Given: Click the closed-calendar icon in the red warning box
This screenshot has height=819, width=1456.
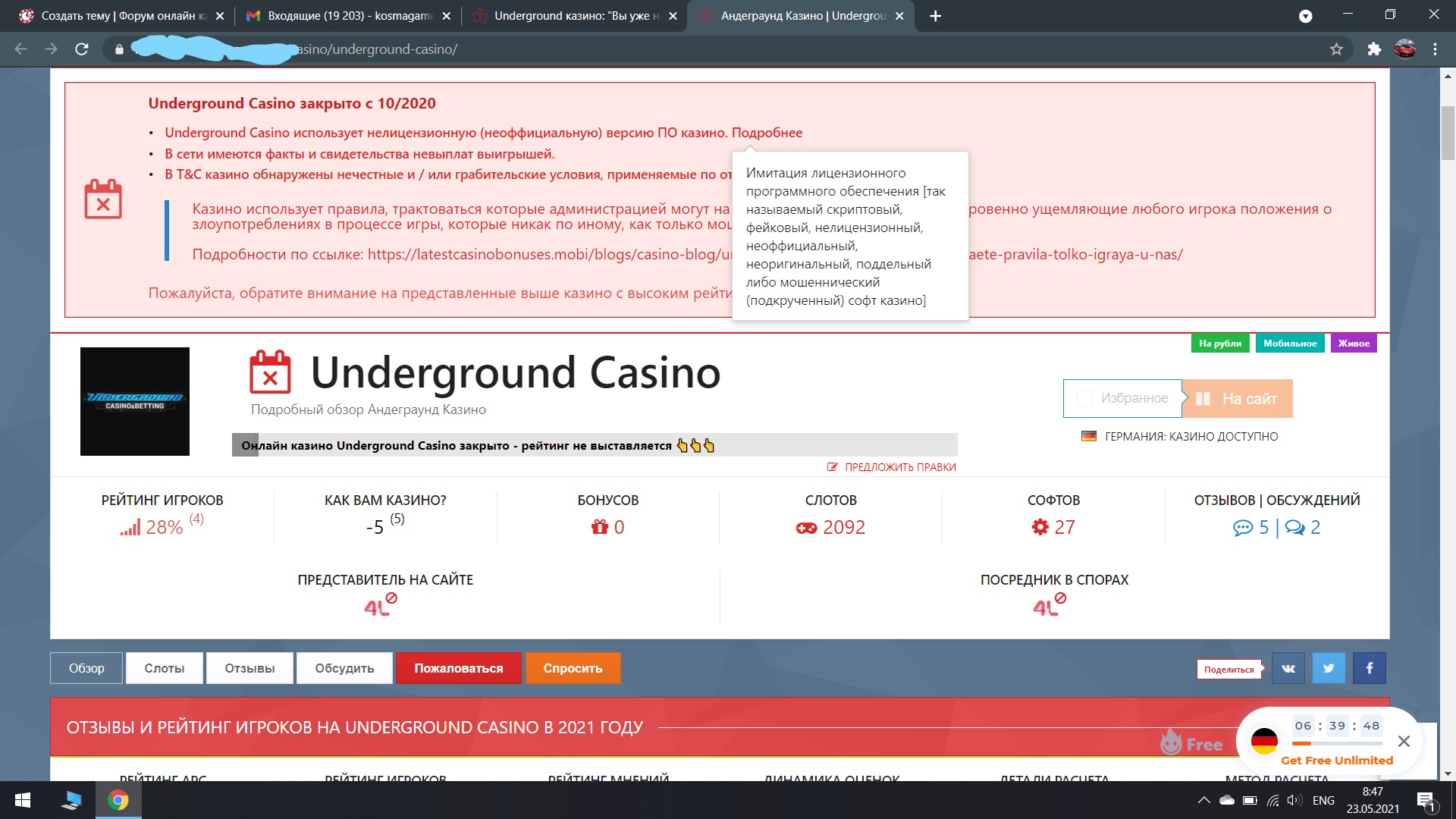Looking at the screenshot, I should click(103, 199).
